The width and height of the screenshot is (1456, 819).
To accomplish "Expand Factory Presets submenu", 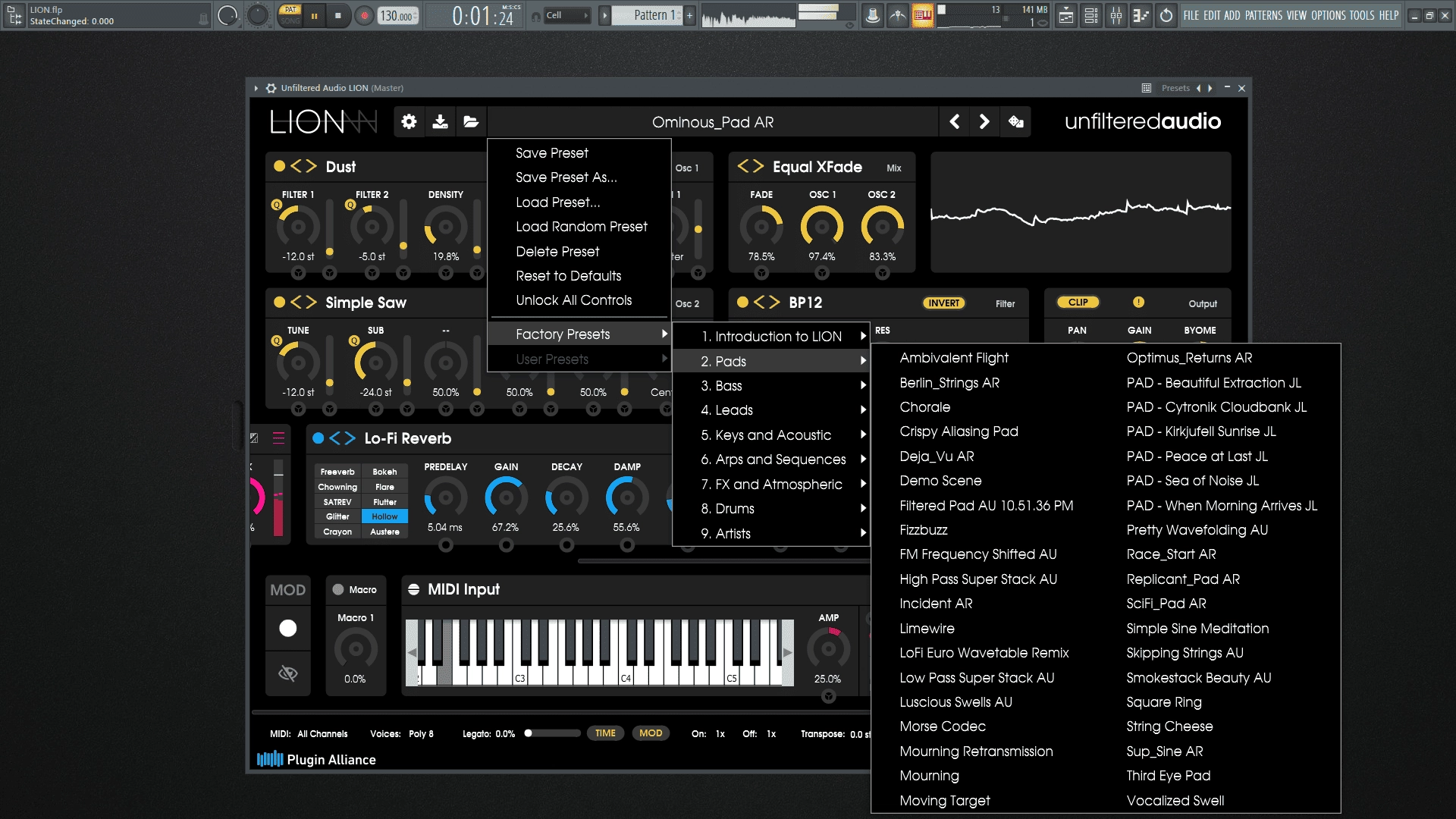I will coord(579,334).
